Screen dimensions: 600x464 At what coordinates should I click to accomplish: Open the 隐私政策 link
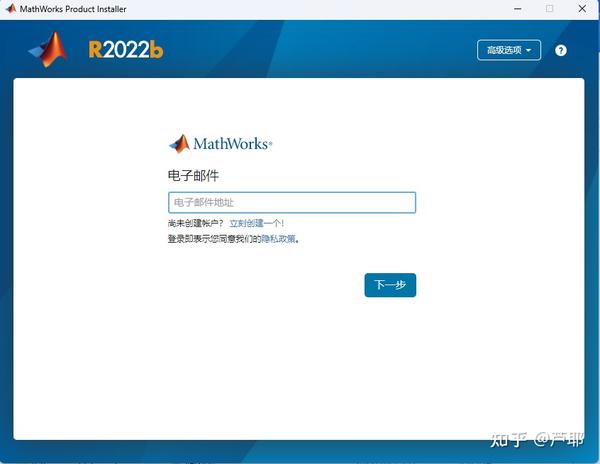click(278, 239)
